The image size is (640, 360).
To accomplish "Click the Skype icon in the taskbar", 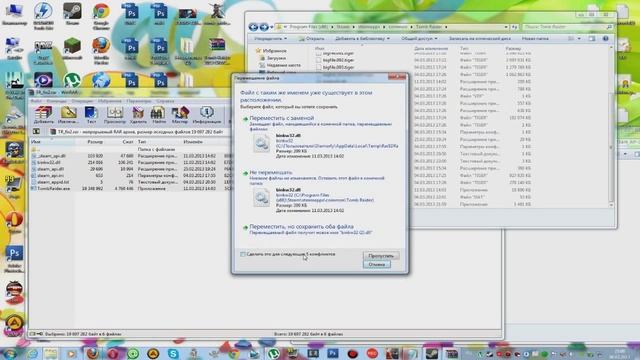I will click(x=173, y=353).
